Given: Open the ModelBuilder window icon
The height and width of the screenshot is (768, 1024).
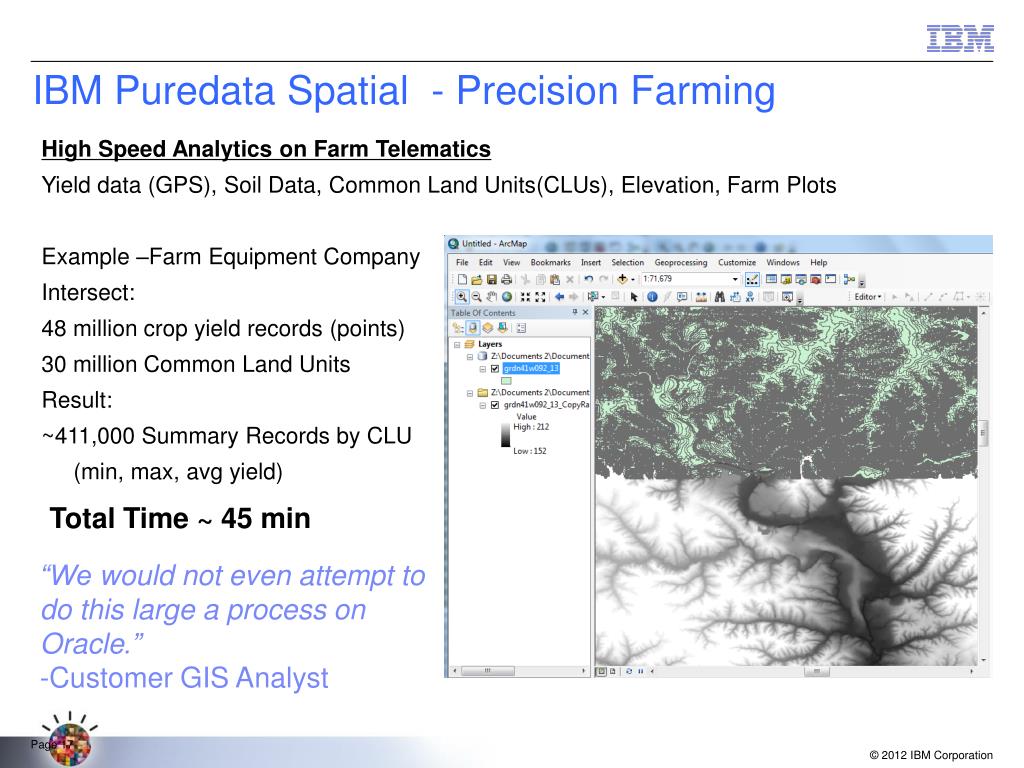Looking at the screenshot, I should click(x=849, y=279).
